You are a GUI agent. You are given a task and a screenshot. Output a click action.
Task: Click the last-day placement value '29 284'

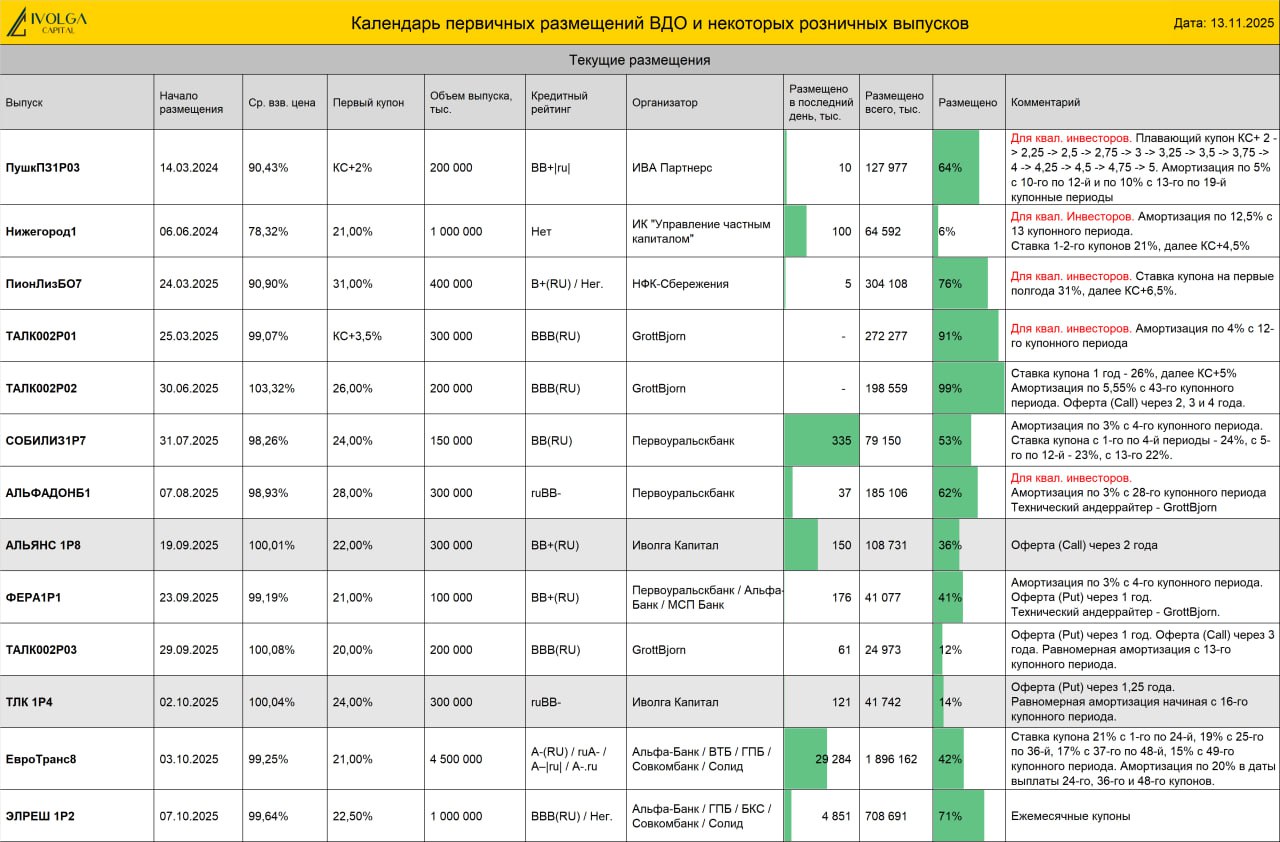(833, 759)
